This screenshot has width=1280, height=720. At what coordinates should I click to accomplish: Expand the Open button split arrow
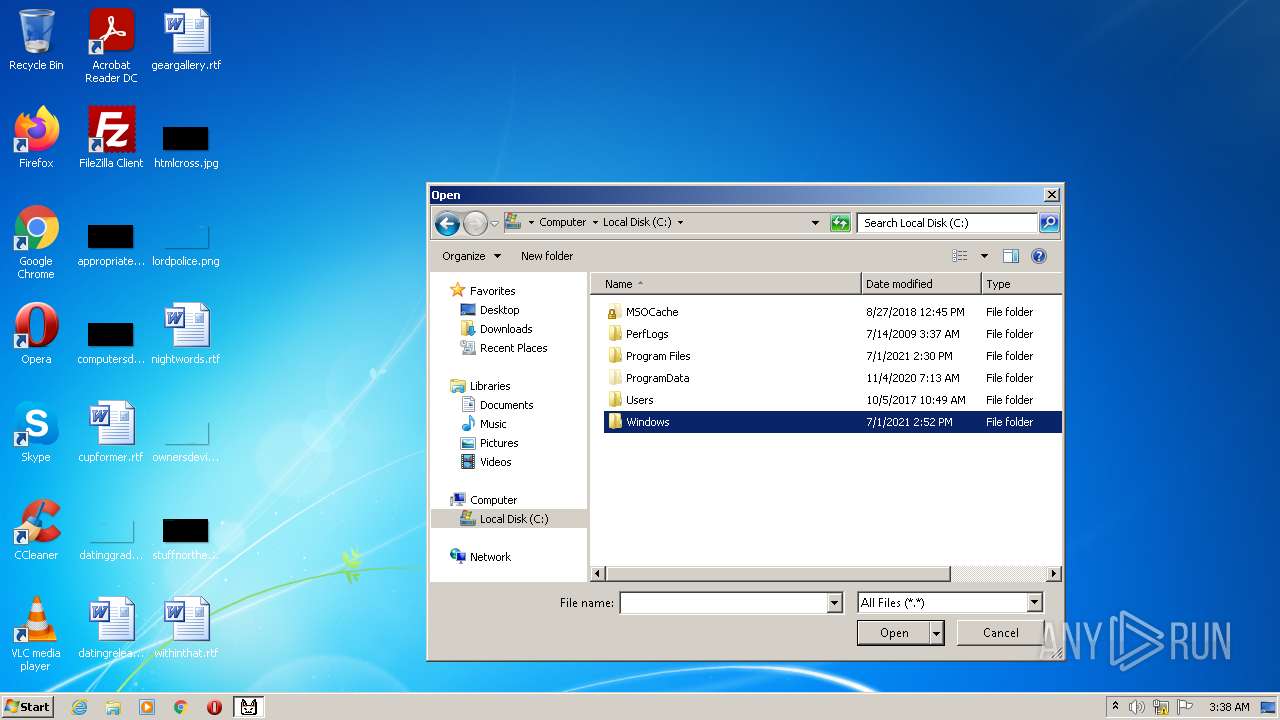936,633
